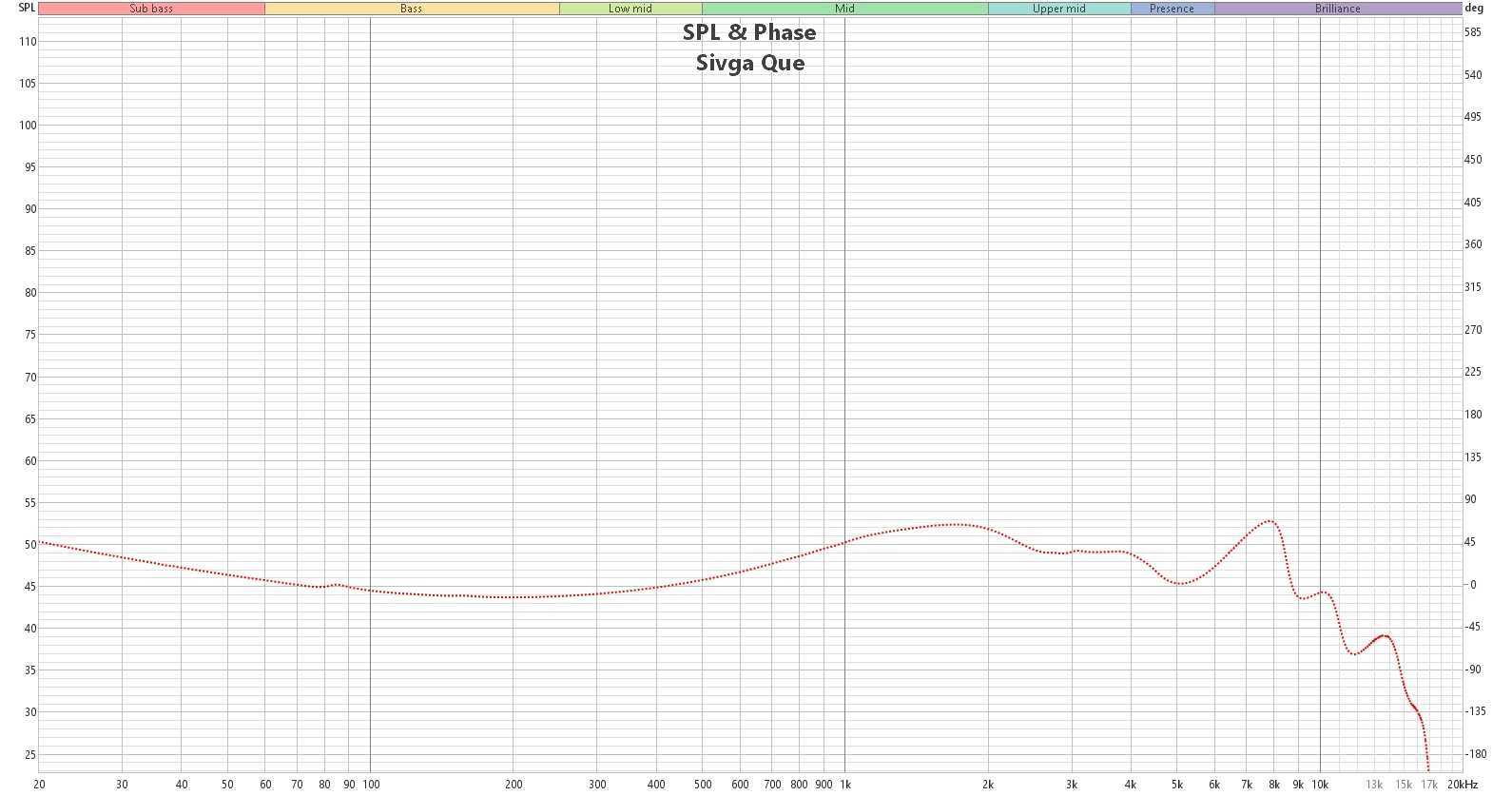
Task: Click the Presence band label
Action: (x=1173, y=9)
